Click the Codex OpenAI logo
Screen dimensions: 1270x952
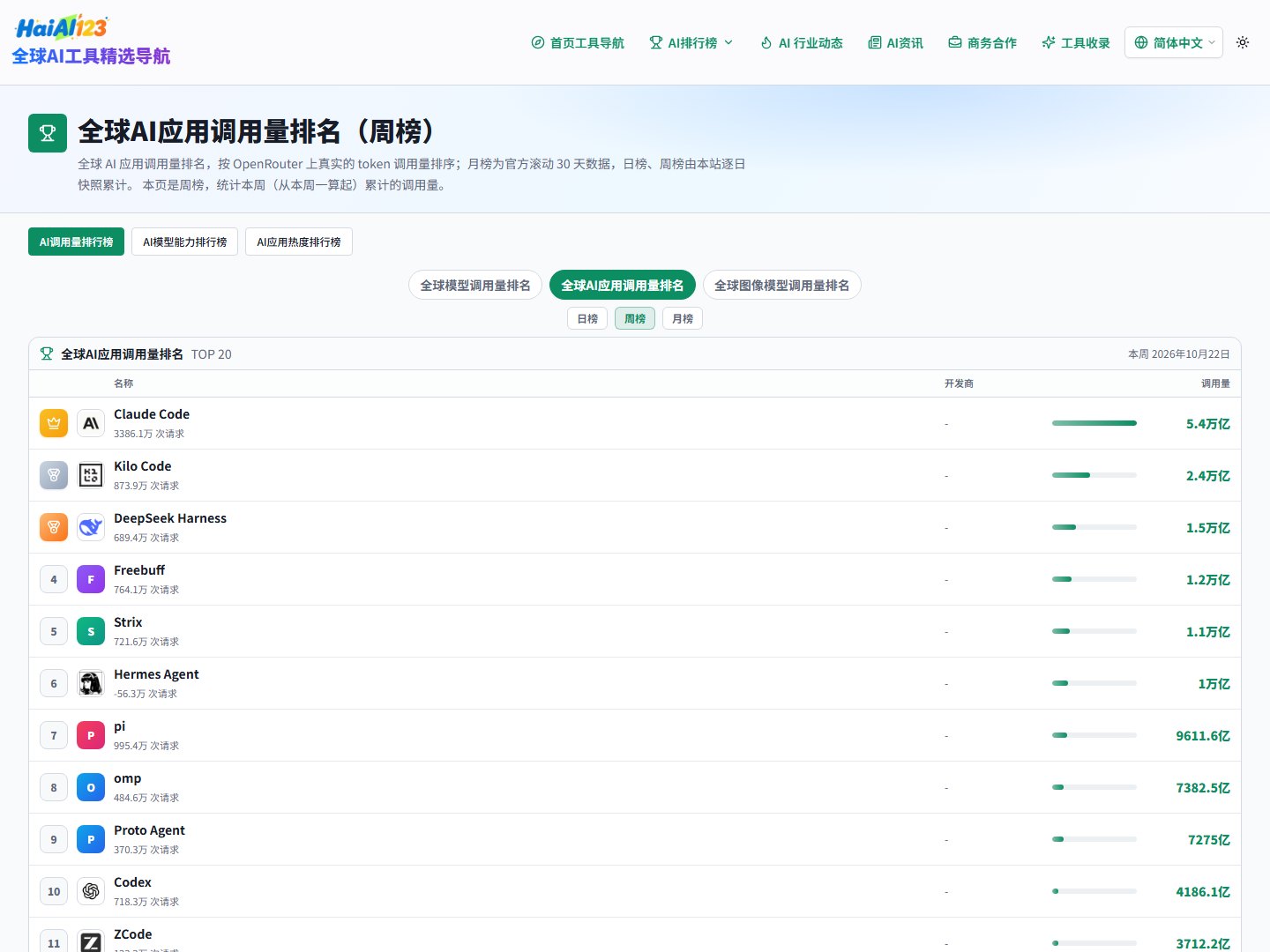tap(91, 891)
